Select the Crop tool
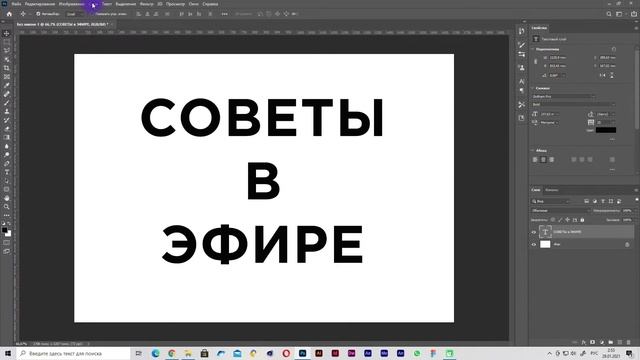This screenshot has width=640, height=360. point(7,68)
